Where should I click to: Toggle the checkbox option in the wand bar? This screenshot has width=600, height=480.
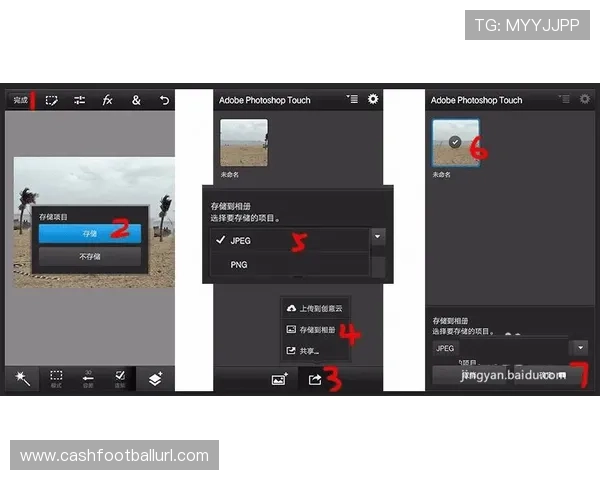click(x=120, y=379)
